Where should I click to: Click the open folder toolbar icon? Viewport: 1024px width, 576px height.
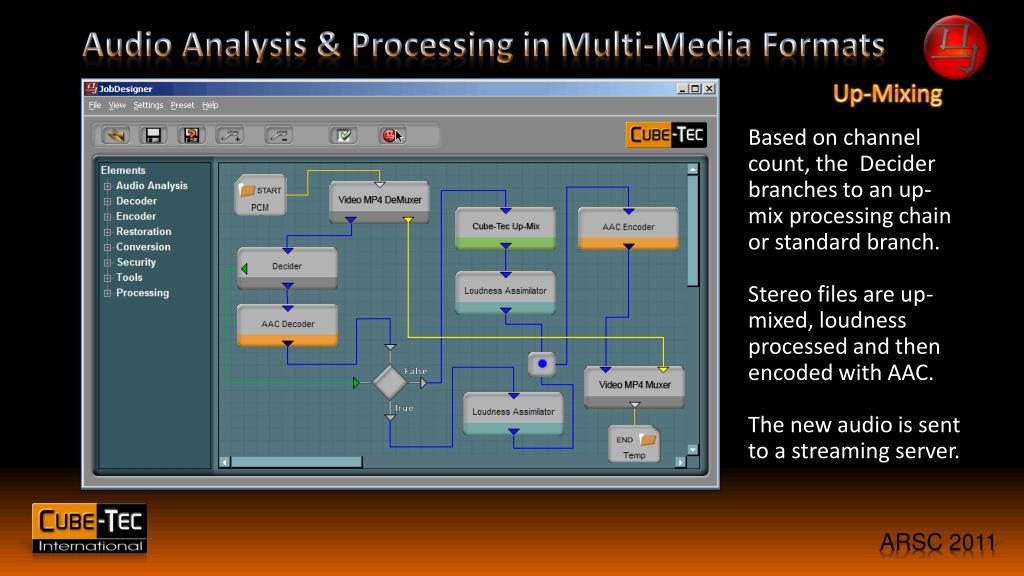point(116,135)
